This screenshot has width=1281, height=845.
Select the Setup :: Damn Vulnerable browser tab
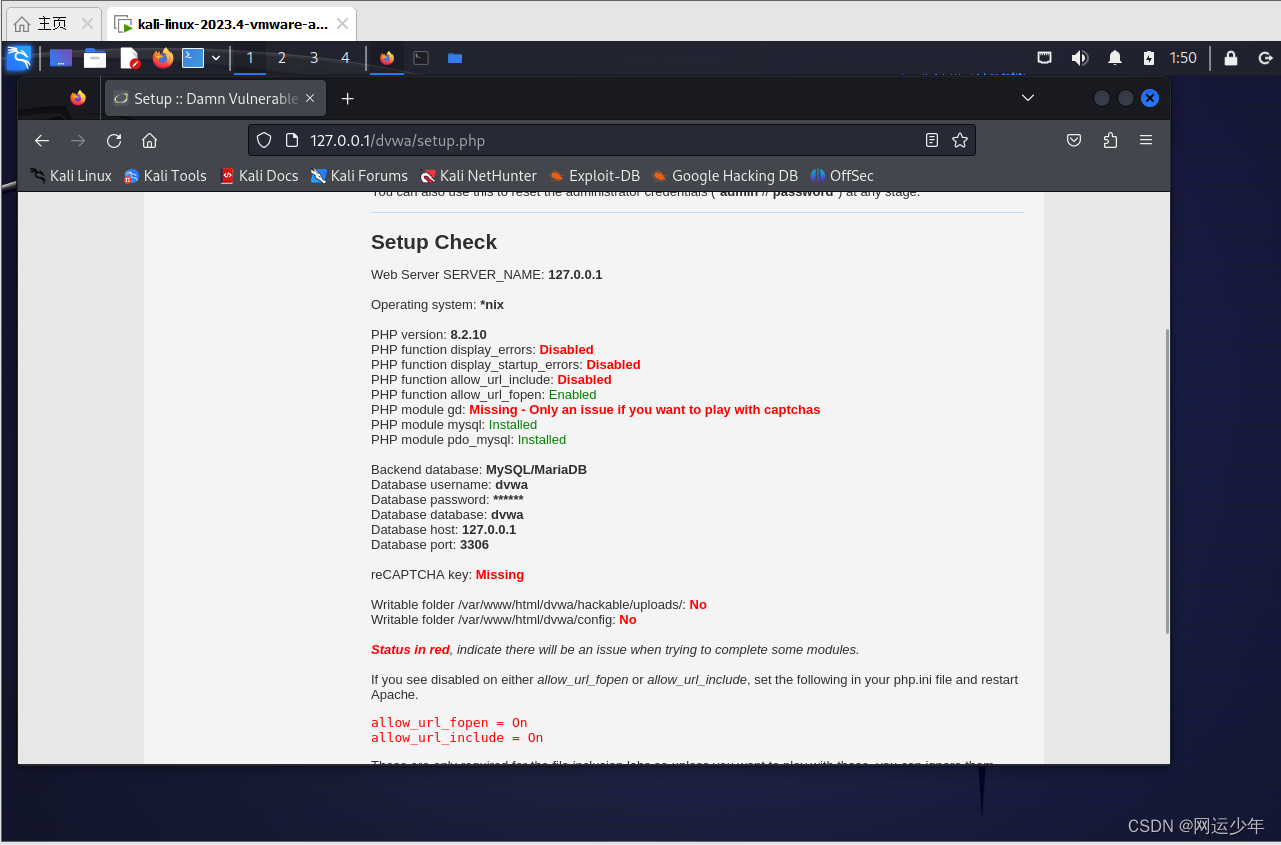(x=214, y=98)
